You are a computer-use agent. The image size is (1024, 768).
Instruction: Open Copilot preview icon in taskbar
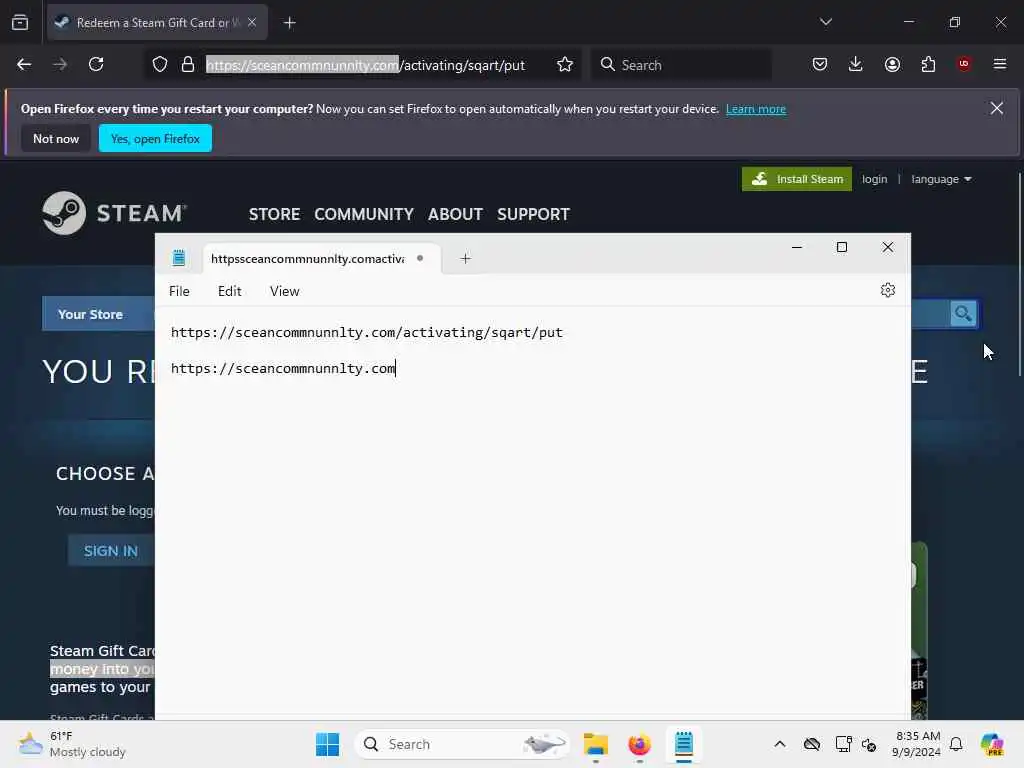[991, 744]
